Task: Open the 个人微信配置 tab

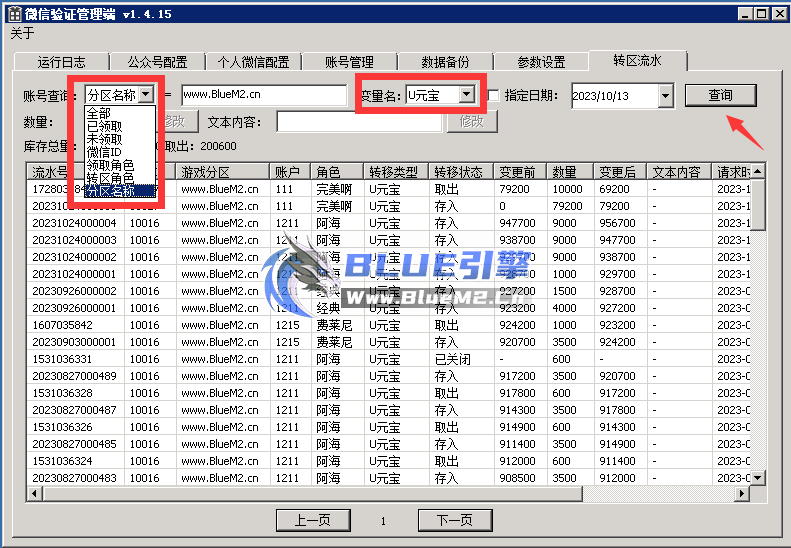Action: [x=253, y=62]
